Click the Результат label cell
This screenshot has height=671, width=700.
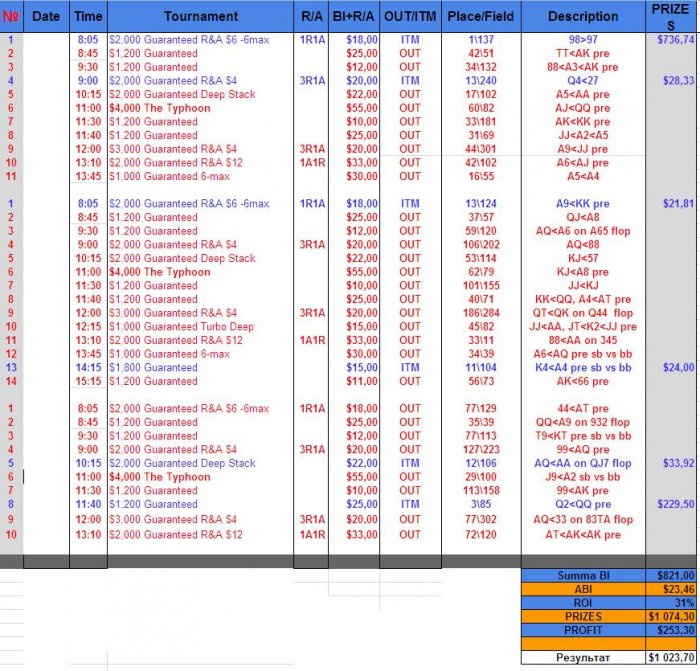pyautogui.click(x=583, y=658)
